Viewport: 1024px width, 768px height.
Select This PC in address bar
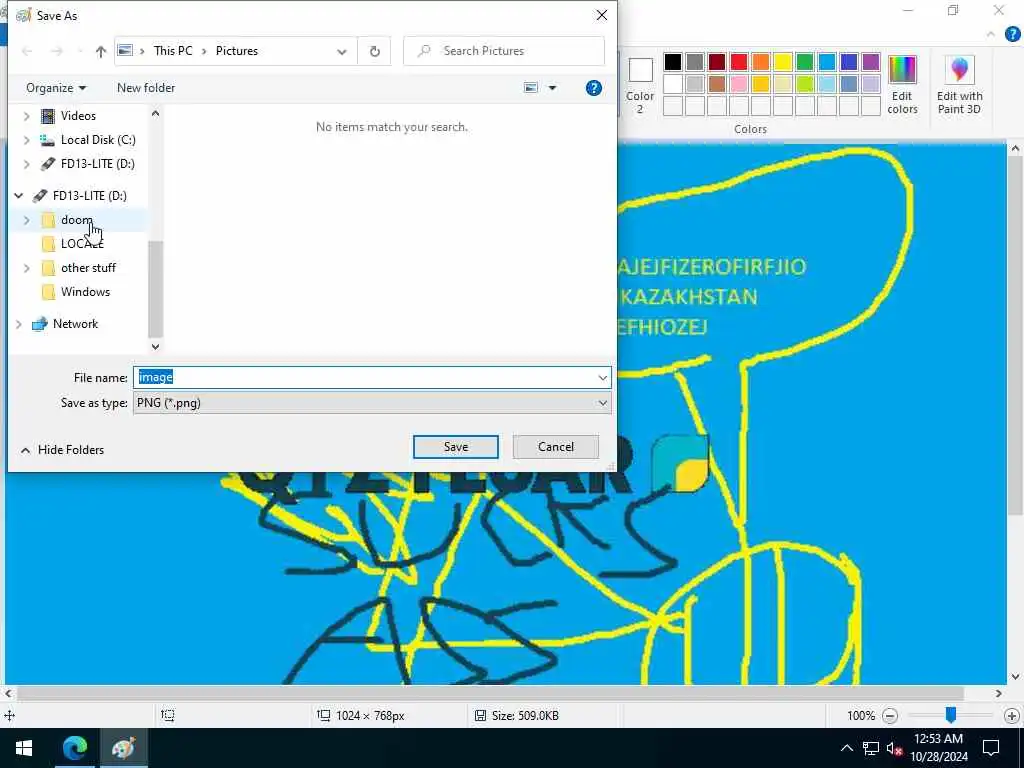click(173, 51)
